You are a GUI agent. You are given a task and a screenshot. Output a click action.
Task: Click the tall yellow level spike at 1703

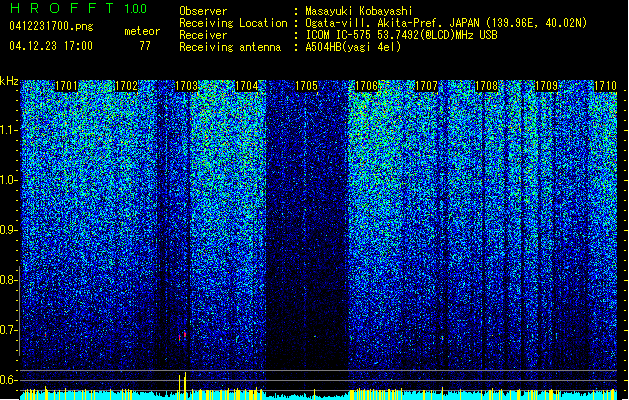tap(185, 384)
